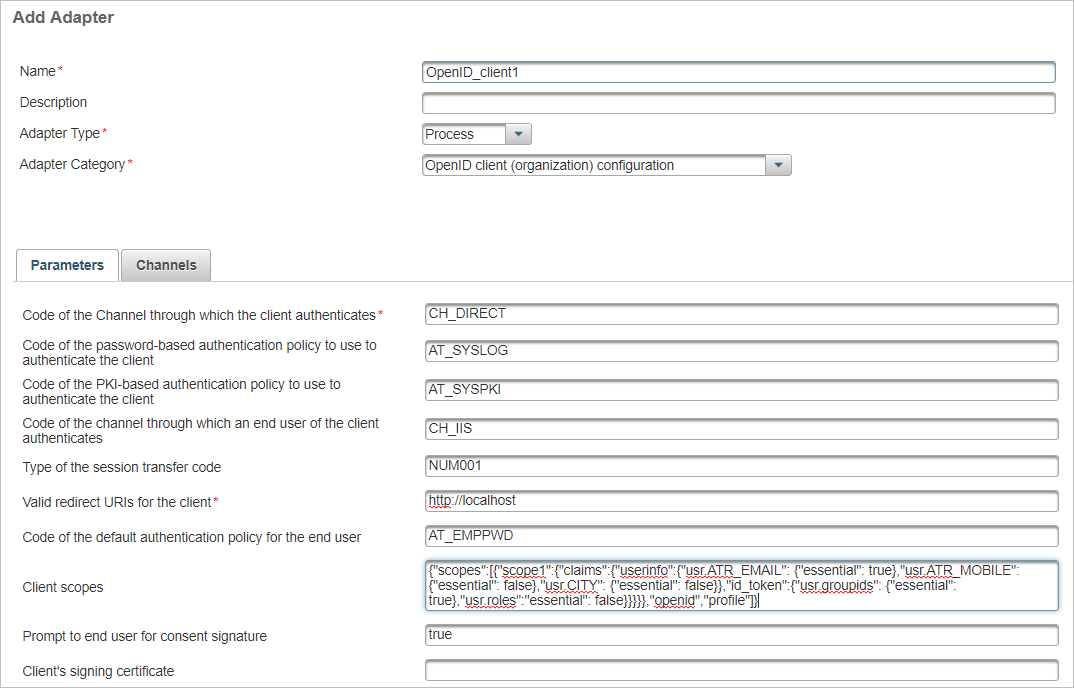Select the AT_SYSLOG password policy field
Viewport: 1074px width, 688px height.
[741, 352]
